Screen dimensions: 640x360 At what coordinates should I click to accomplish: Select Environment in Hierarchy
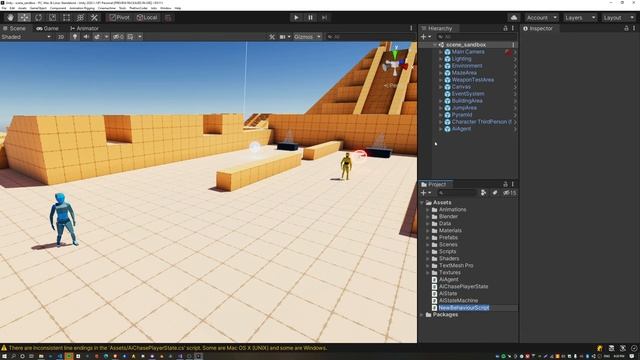click(467, 66)
